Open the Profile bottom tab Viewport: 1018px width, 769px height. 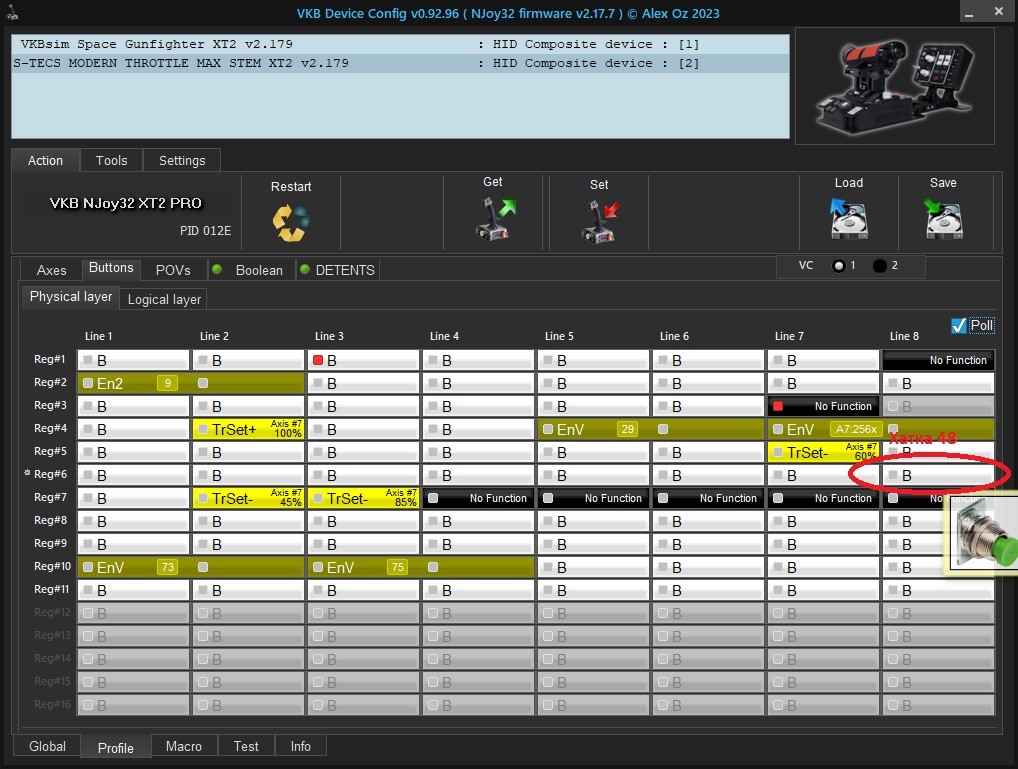(116, 748)
